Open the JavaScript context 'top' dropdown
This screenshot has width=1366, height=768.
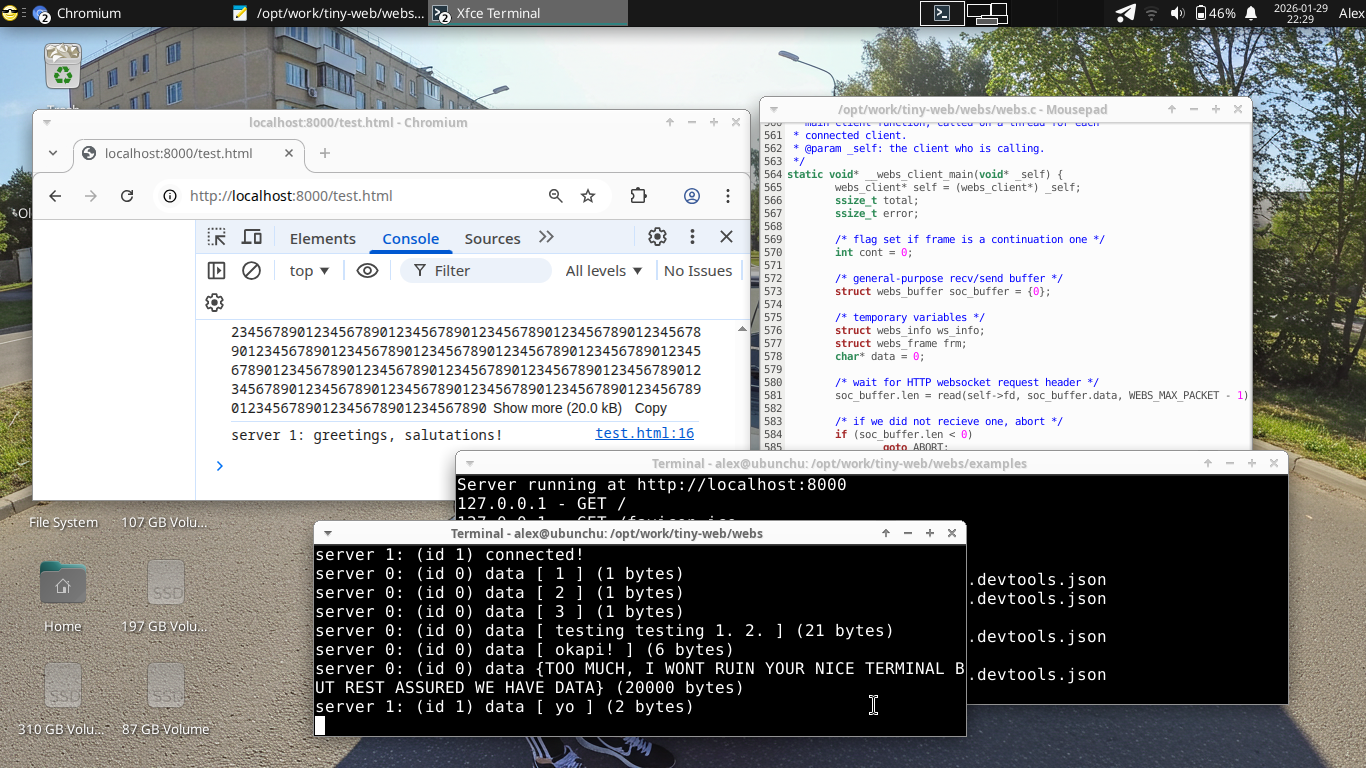[309, 270]
